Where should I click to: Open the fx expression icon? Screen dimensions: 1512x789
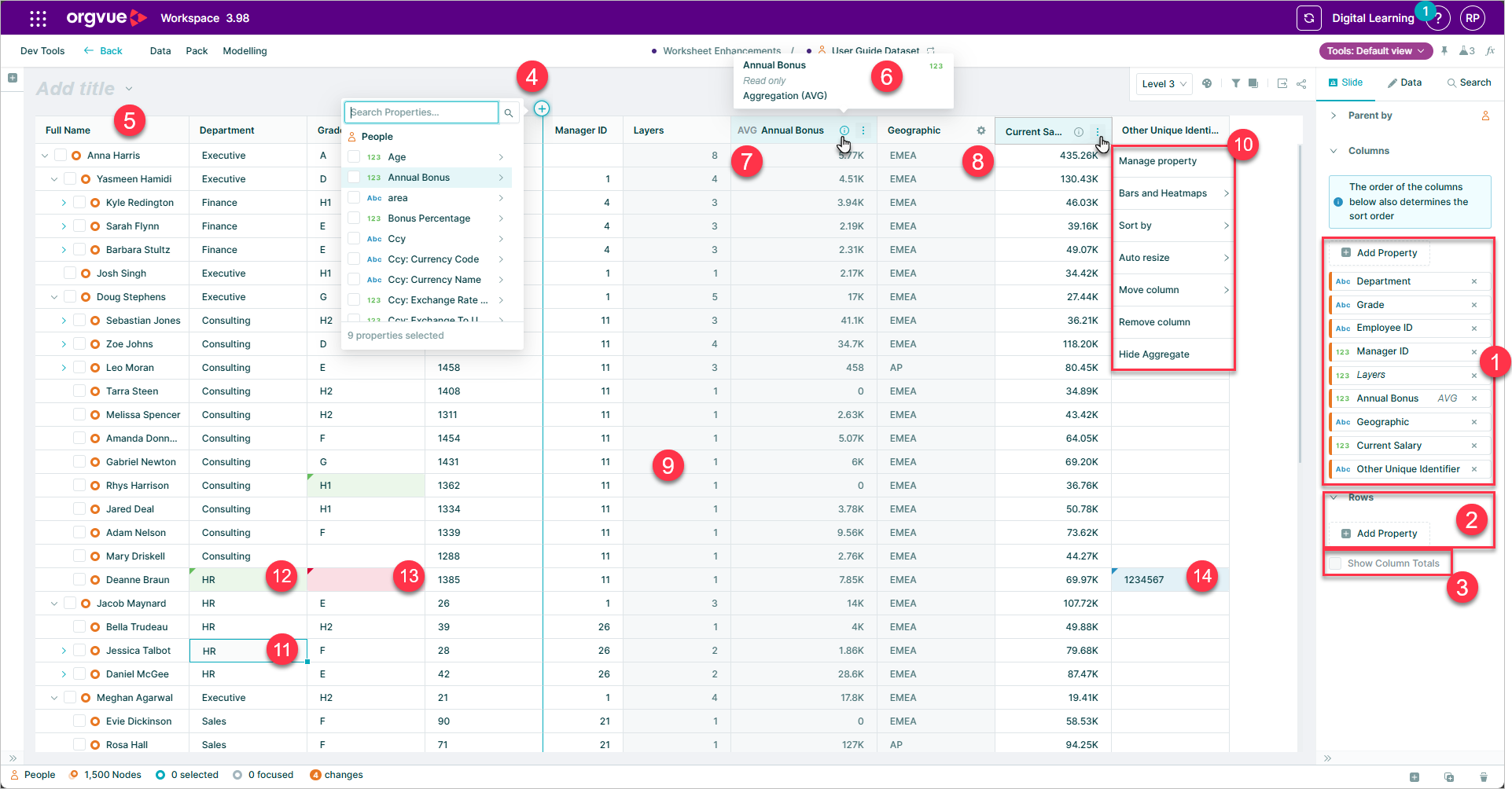pyautogui.click(x=1490, y=51)
